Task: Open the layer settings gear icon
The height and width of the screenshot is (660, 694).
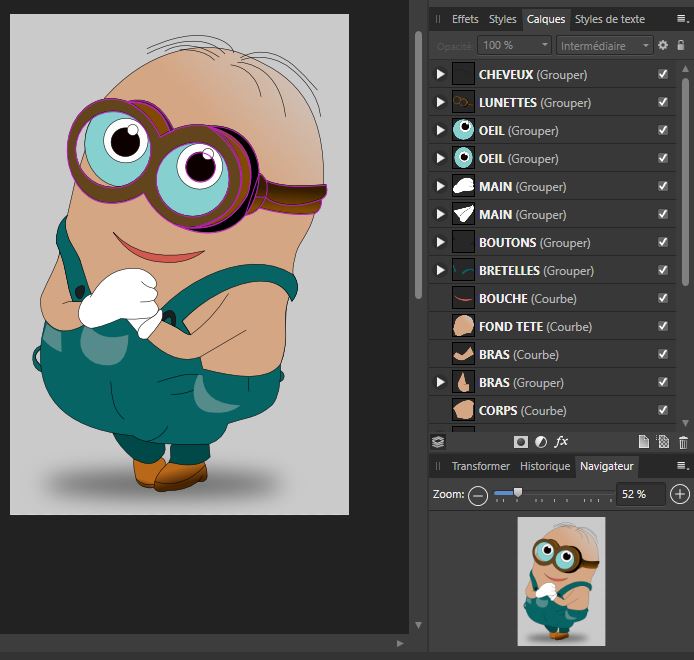Action: [x=663, y=45]
